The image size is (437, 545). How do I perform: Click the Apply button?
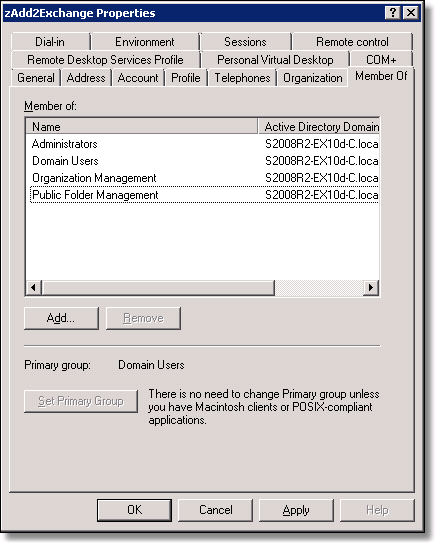pos(296,510)
